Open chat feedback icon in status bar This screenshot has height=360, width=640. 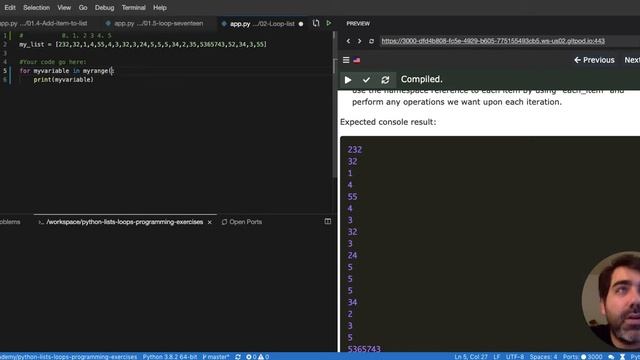pyautogui.click(x=611, y=357)
